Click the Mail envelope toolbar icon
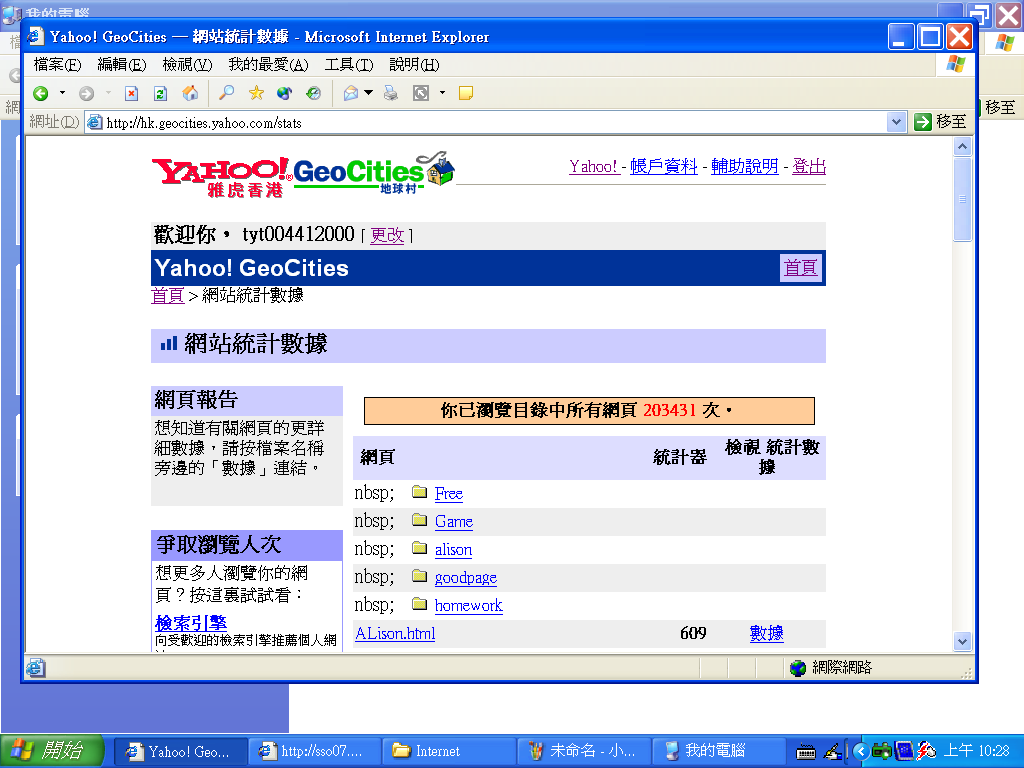Screen dimensions: 1024x768 pyautogui.click(x=351, y=93)
